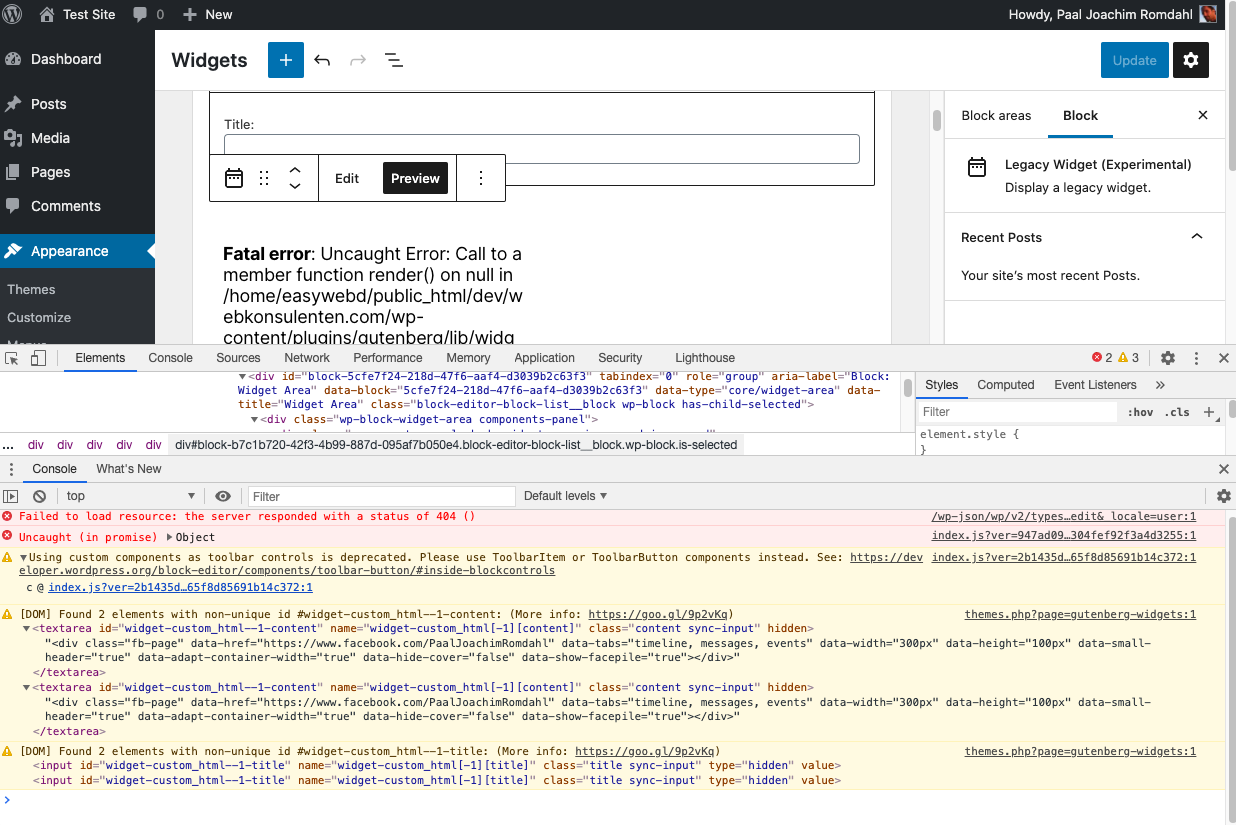The width and height of the screenshot is (1236, 825).
Task: Open the document overview list view icon
Action: pyautogui.click(x=394, y=60)
